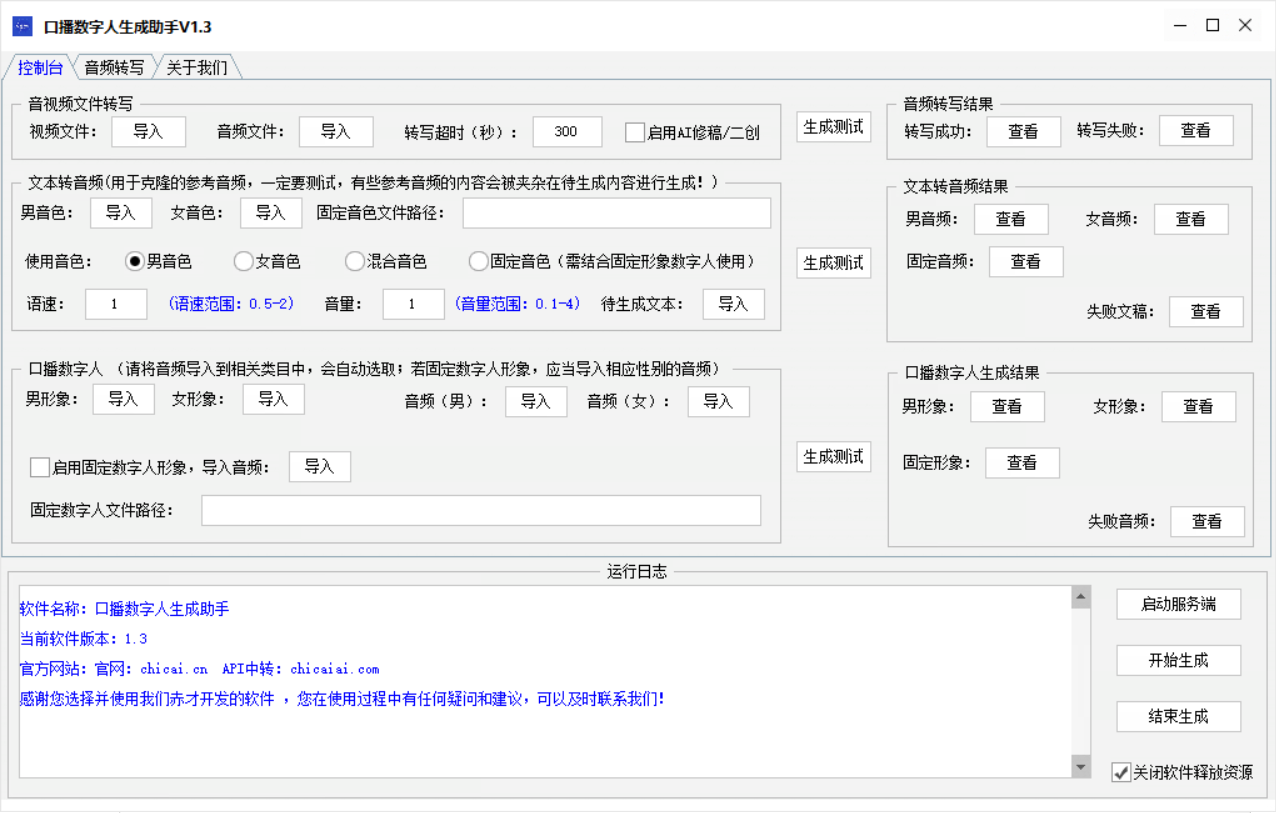The image size is (1276, 813).
Task: Click the 固定音色文件路径 field
Action: coord(616,213)
